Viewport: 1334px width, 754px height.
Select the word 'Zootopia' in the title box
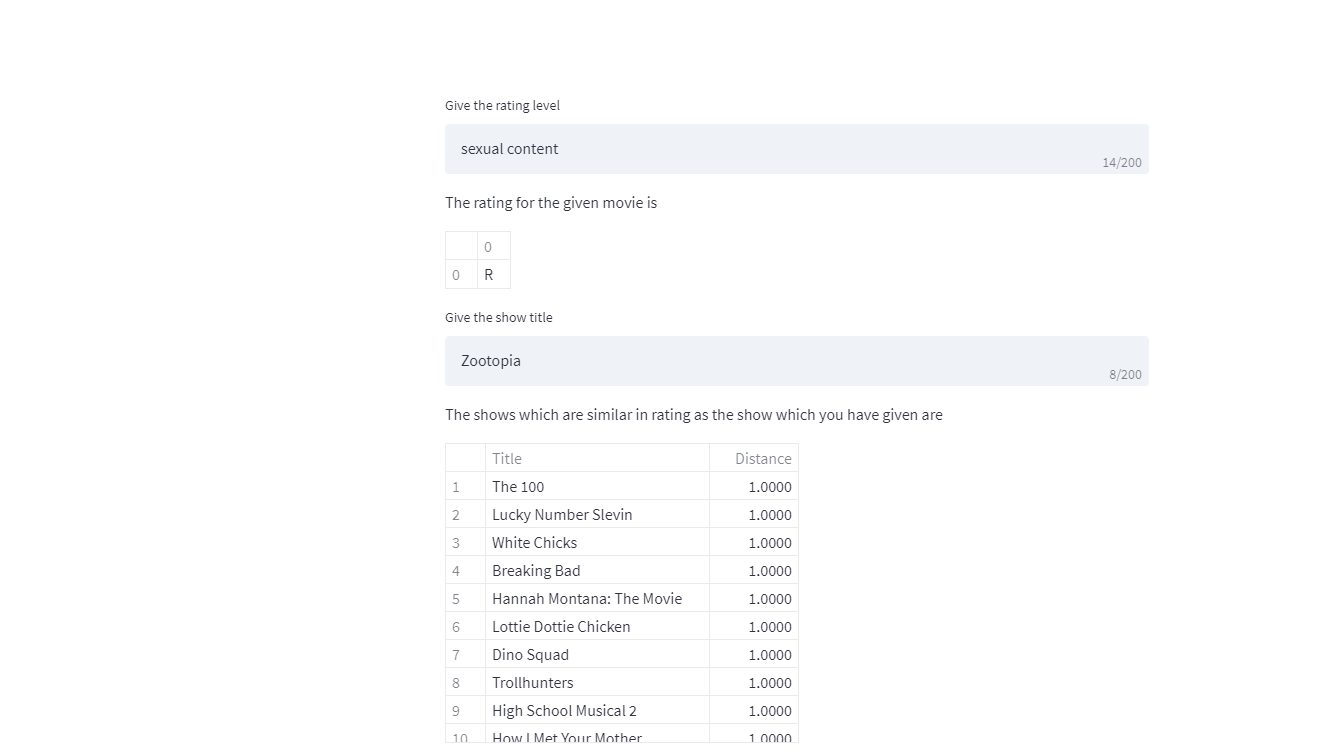coord(490,360)
